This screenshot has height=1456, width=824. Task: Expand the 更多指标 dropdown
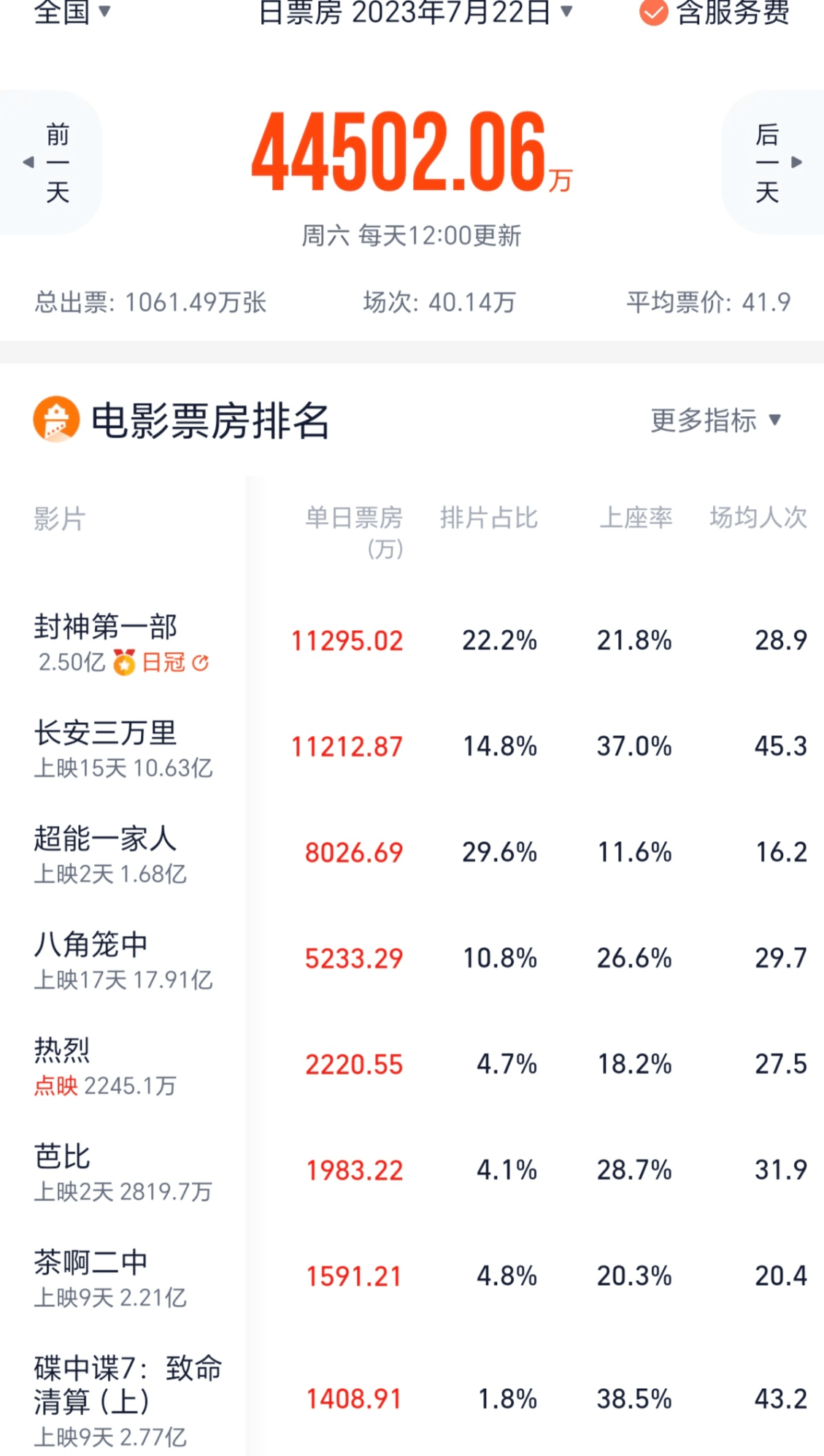pyautogui.click(x=715, y=420)
